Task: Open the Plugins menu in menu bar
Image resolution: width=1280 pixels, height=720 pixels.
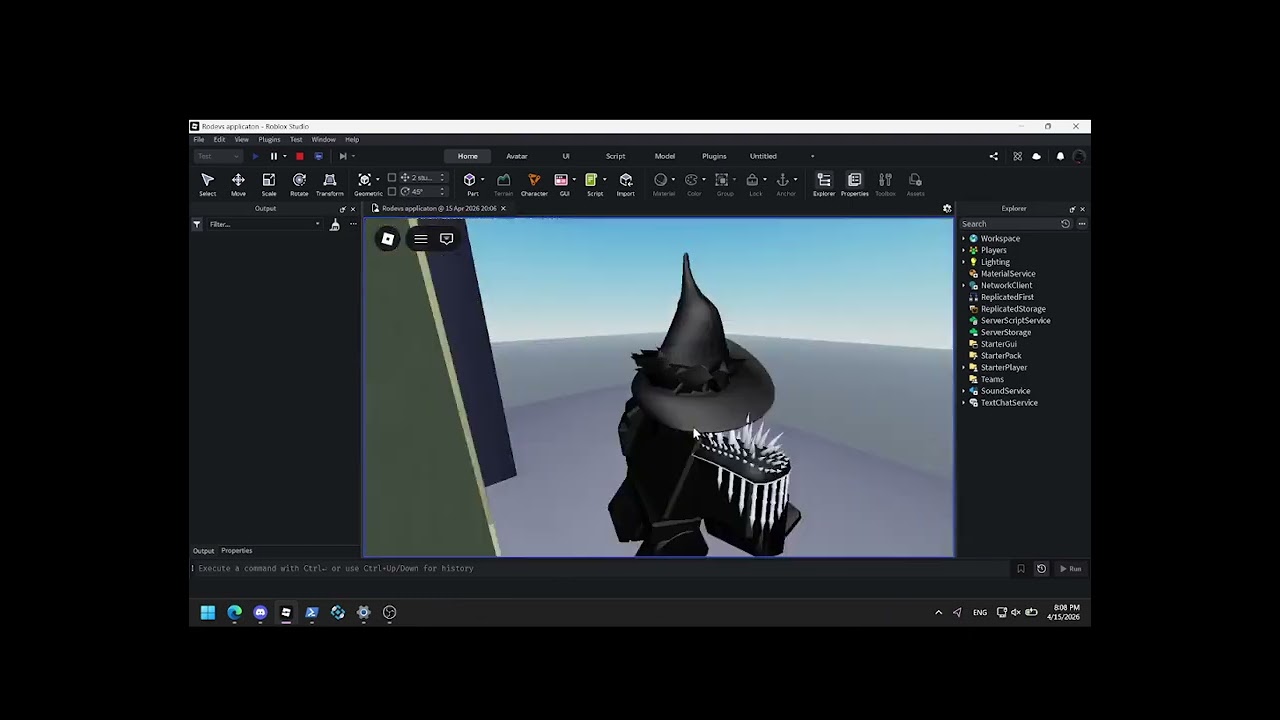Action: (x=269, y=140)
